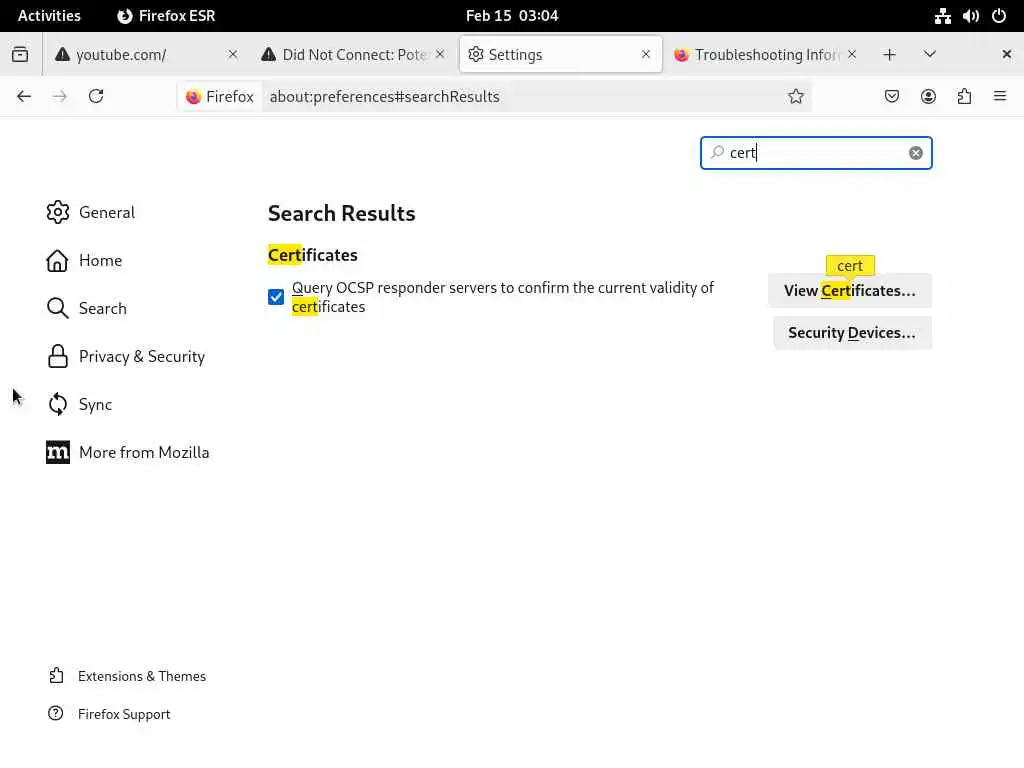Bookmark this page with the star icon
The height and width of the screenshot is (768, 1024).
pos(796,96)
